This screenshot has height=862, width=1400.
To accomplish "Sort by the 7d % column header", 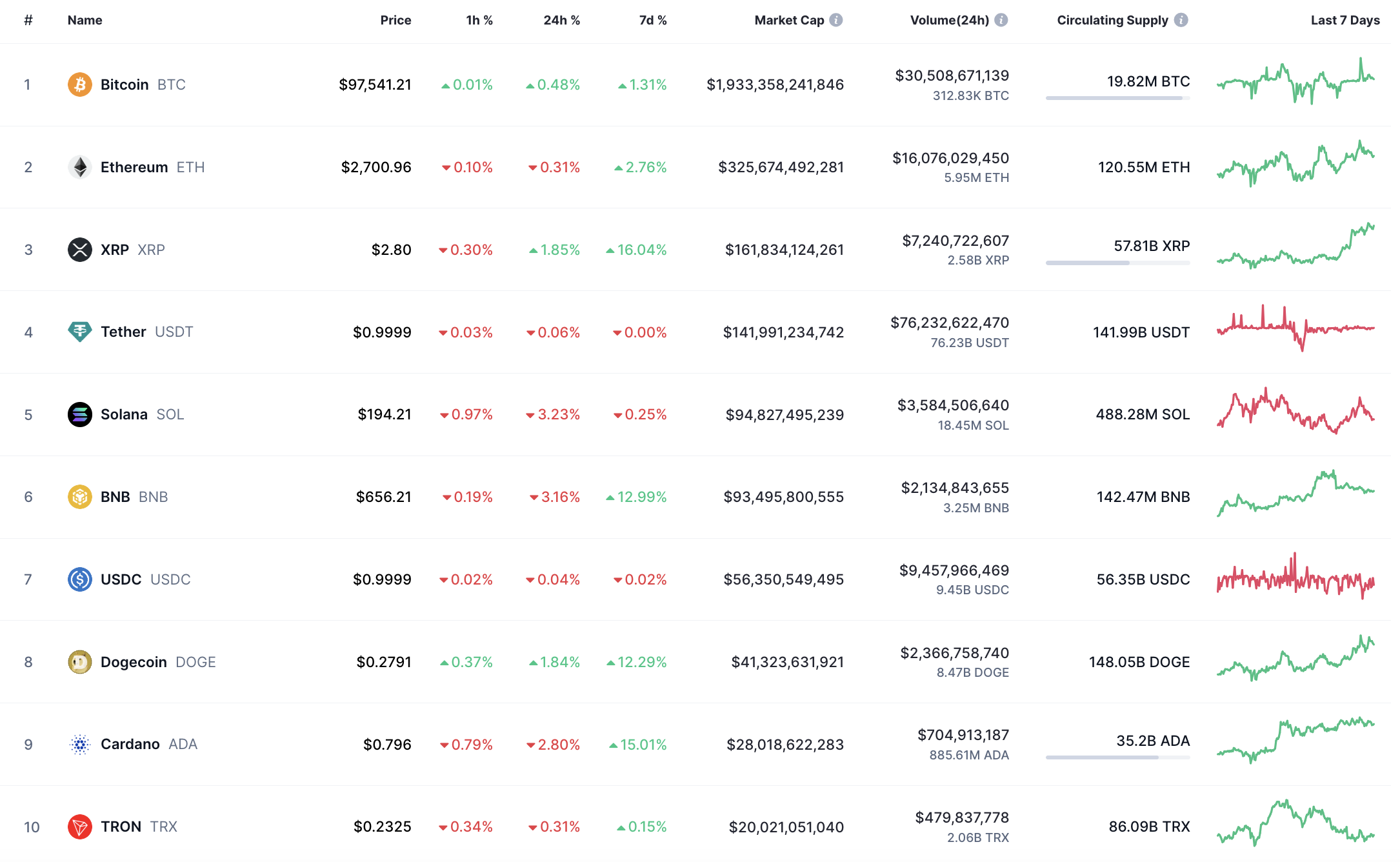I will (653, 20).
